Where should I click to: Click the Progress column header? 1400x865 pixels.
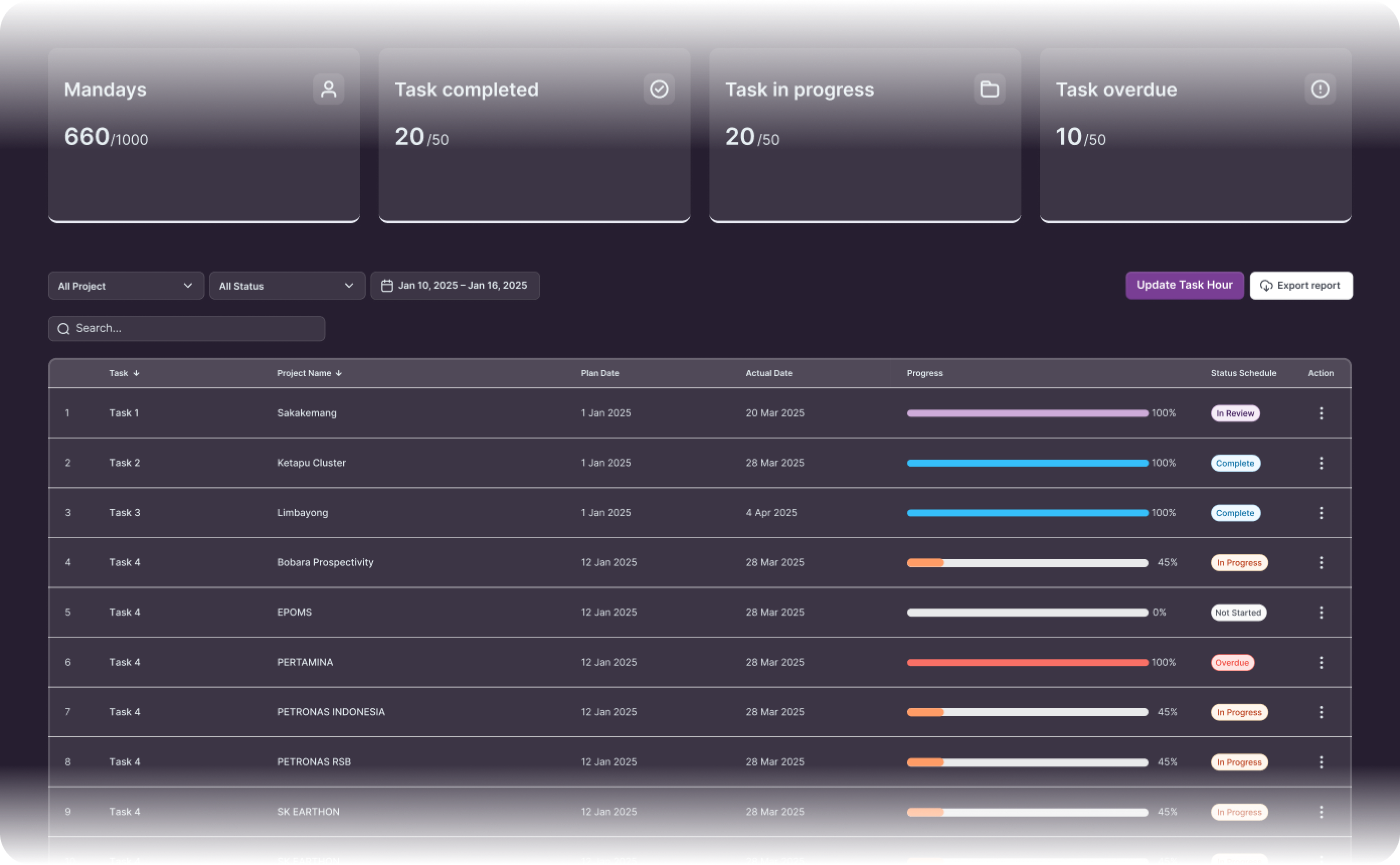point(925,373)
